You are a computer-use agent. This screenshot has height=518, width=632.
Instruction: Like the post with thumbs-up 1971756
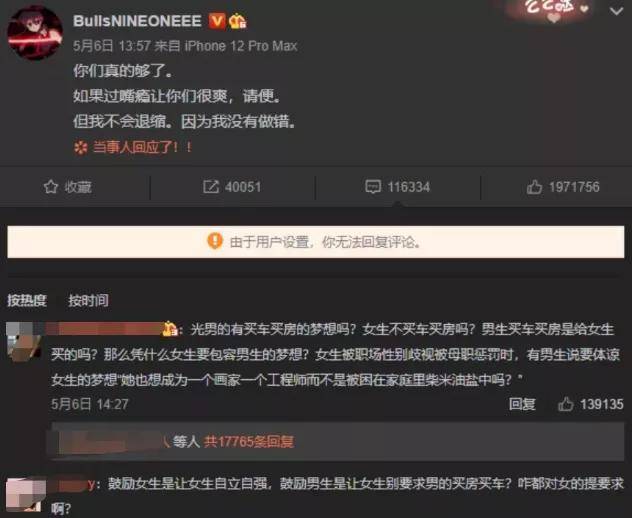(534, 187)
